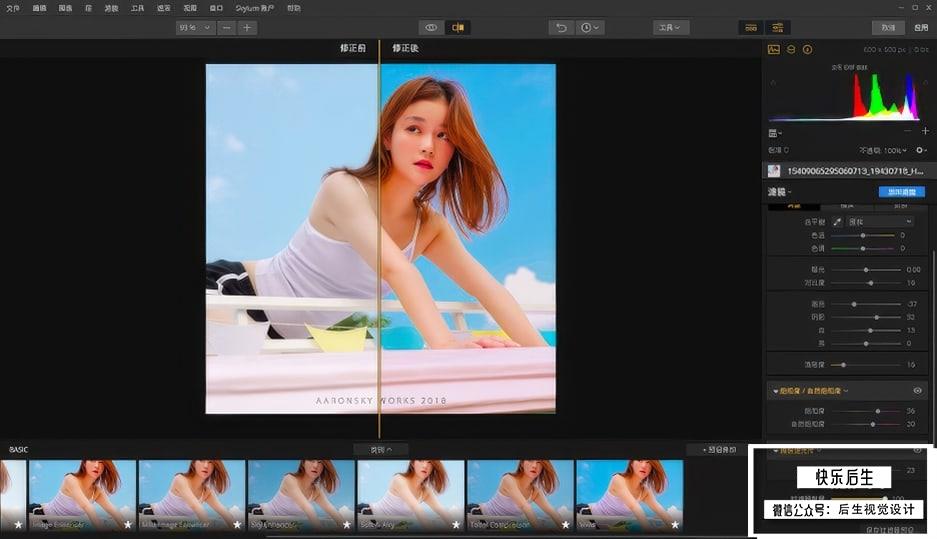
Task: Apply the Soft & Airy preset thumbnail
Action: [x=411, y=495]
